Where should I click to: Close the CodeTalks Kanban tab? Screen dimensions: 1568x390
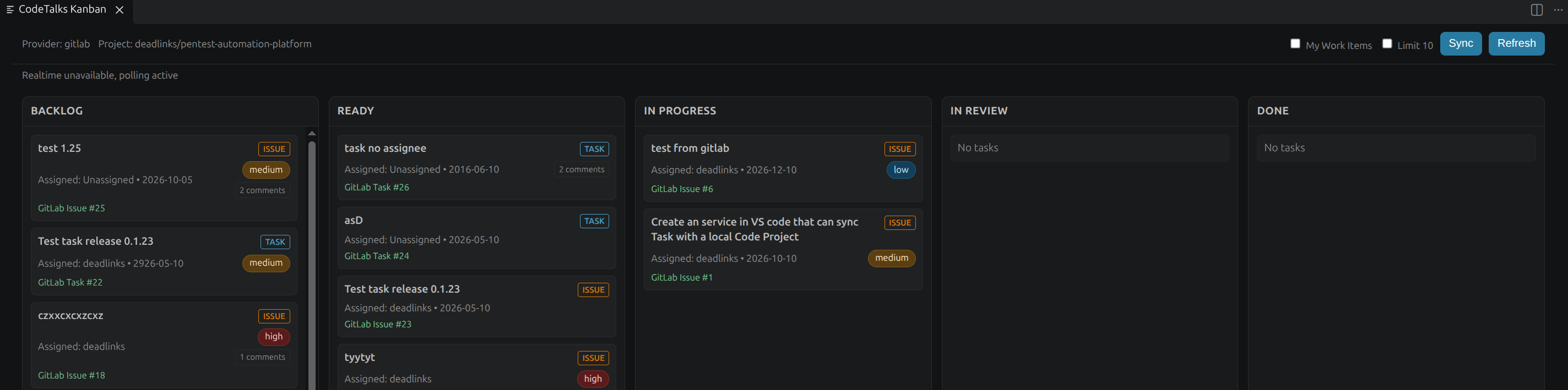[120, 10]
